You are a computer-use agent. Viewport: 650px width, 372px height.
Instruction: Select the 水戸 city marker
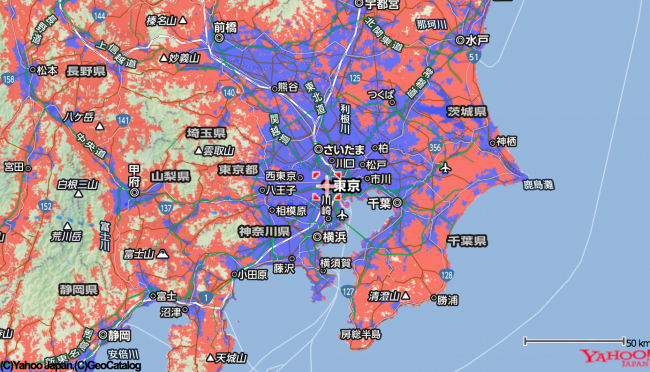pyautogui.click(x=460, y=40)
